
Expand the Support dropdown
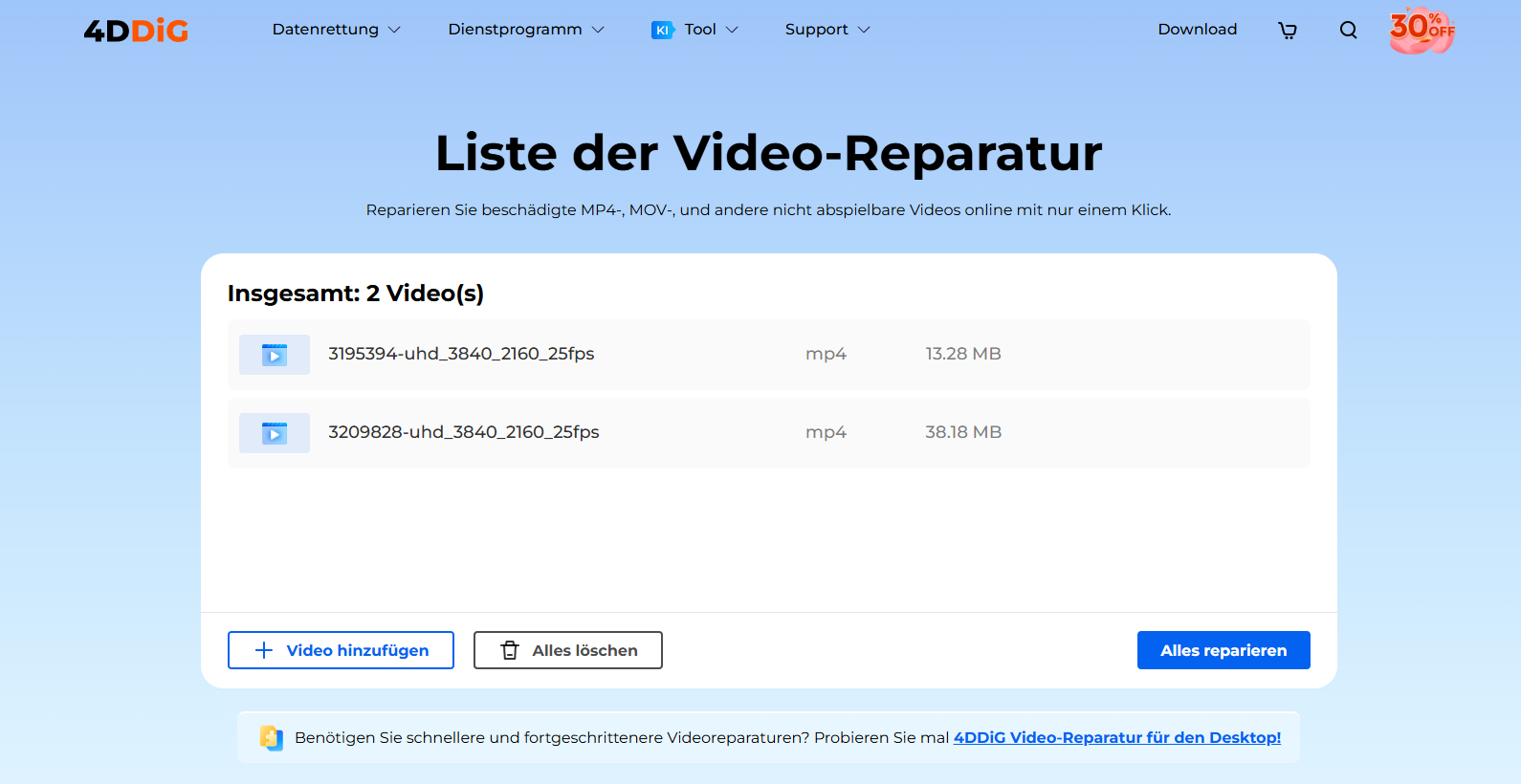point(827,30)
